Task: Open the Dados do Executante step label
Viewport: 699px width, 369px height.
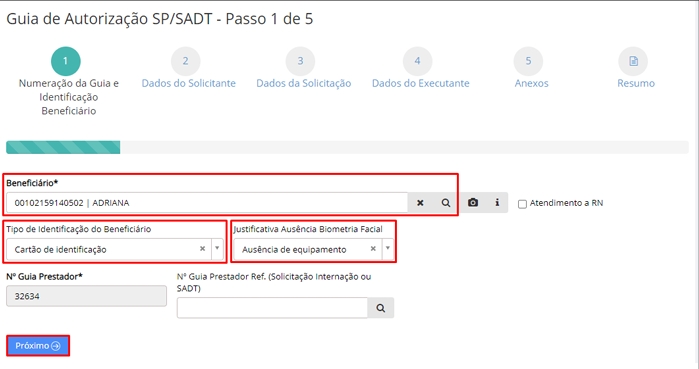Action: (x=421, y=83)
